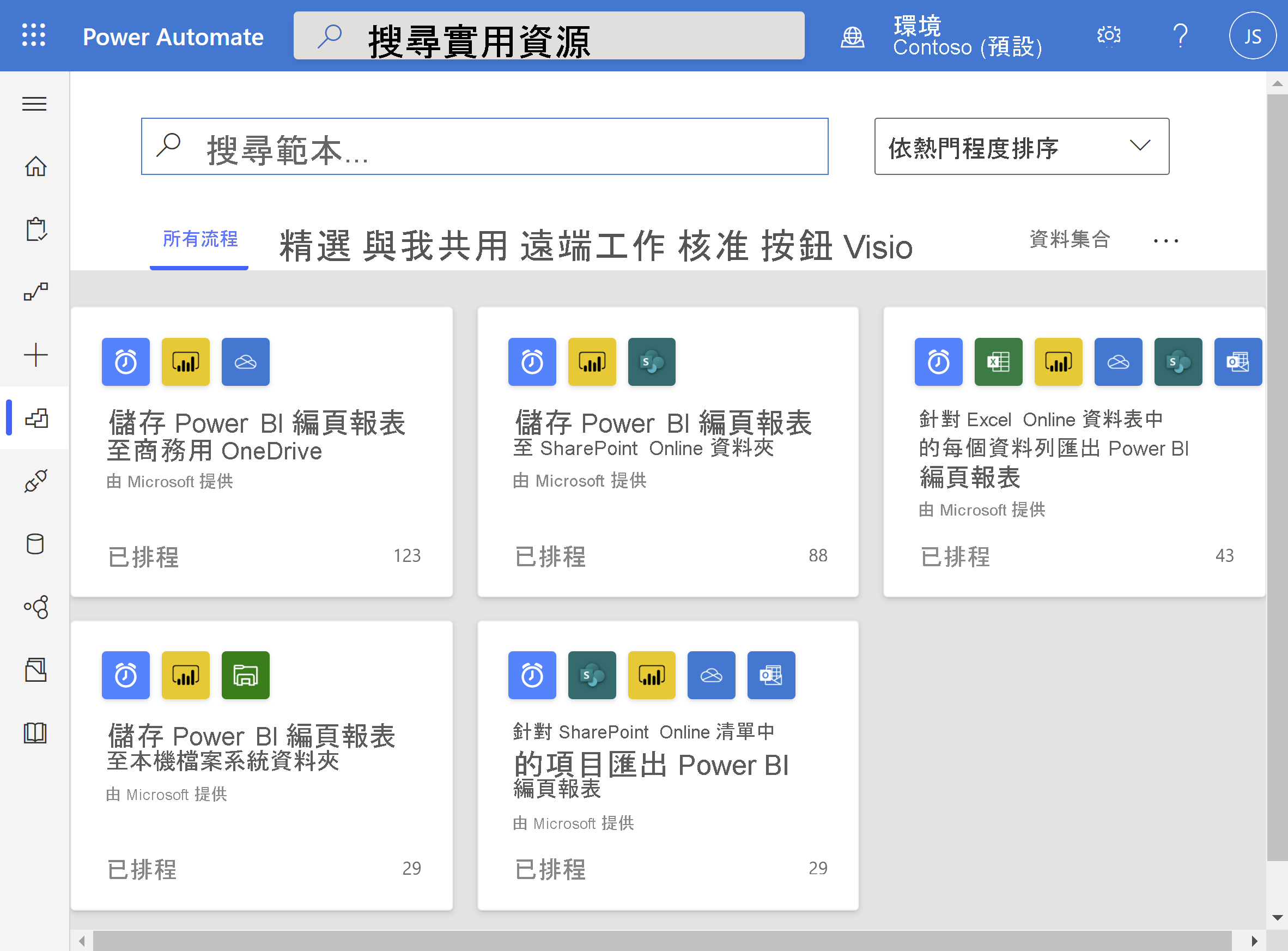Expand the 依熱門程度排序 sort dropdown
1288x951 pixels.
[x=1022, y=146]
